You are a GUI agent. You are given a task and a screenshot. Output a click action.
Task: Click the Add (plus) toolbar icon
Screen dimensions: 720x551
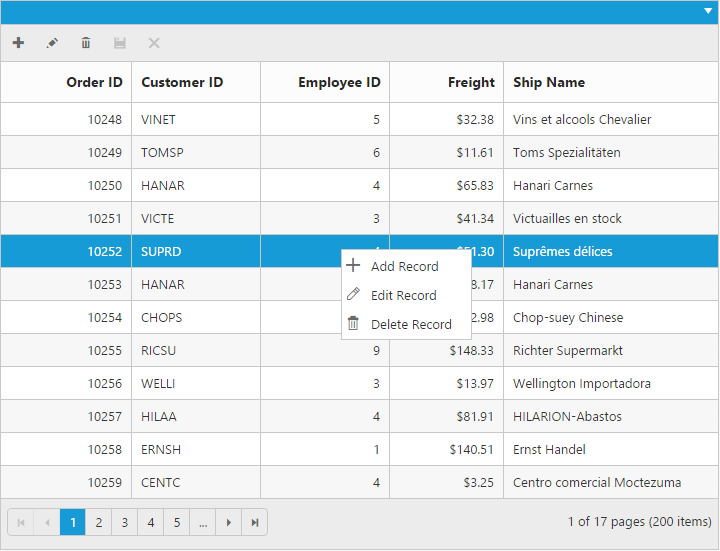coord(18,43)
